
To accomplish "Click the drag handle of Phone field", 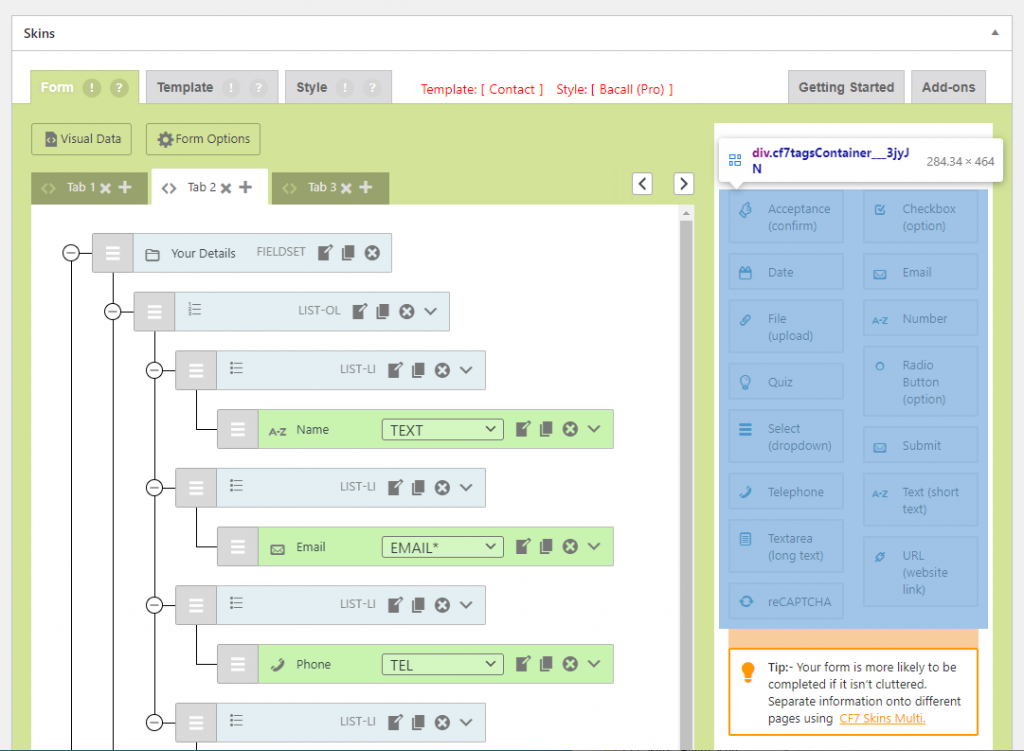I will (x=237, y=664).
